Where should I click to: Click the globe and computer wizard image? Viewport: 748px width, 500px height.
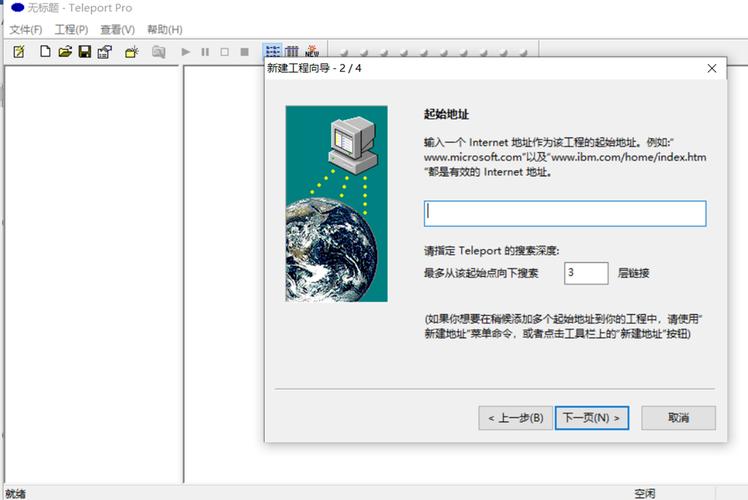pos(336,204)
